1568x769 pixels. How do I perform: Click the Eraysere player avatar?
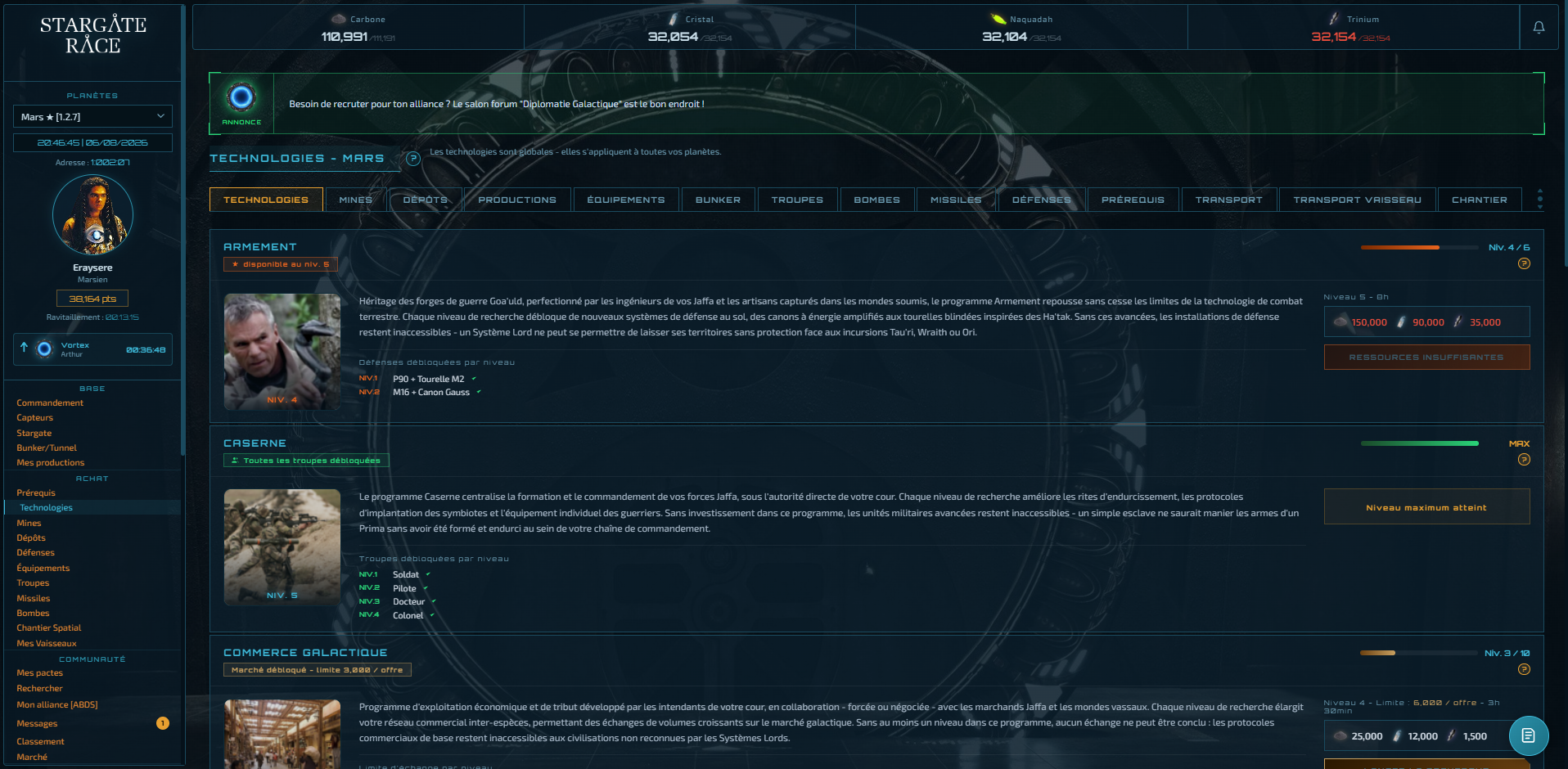(92, 215)
